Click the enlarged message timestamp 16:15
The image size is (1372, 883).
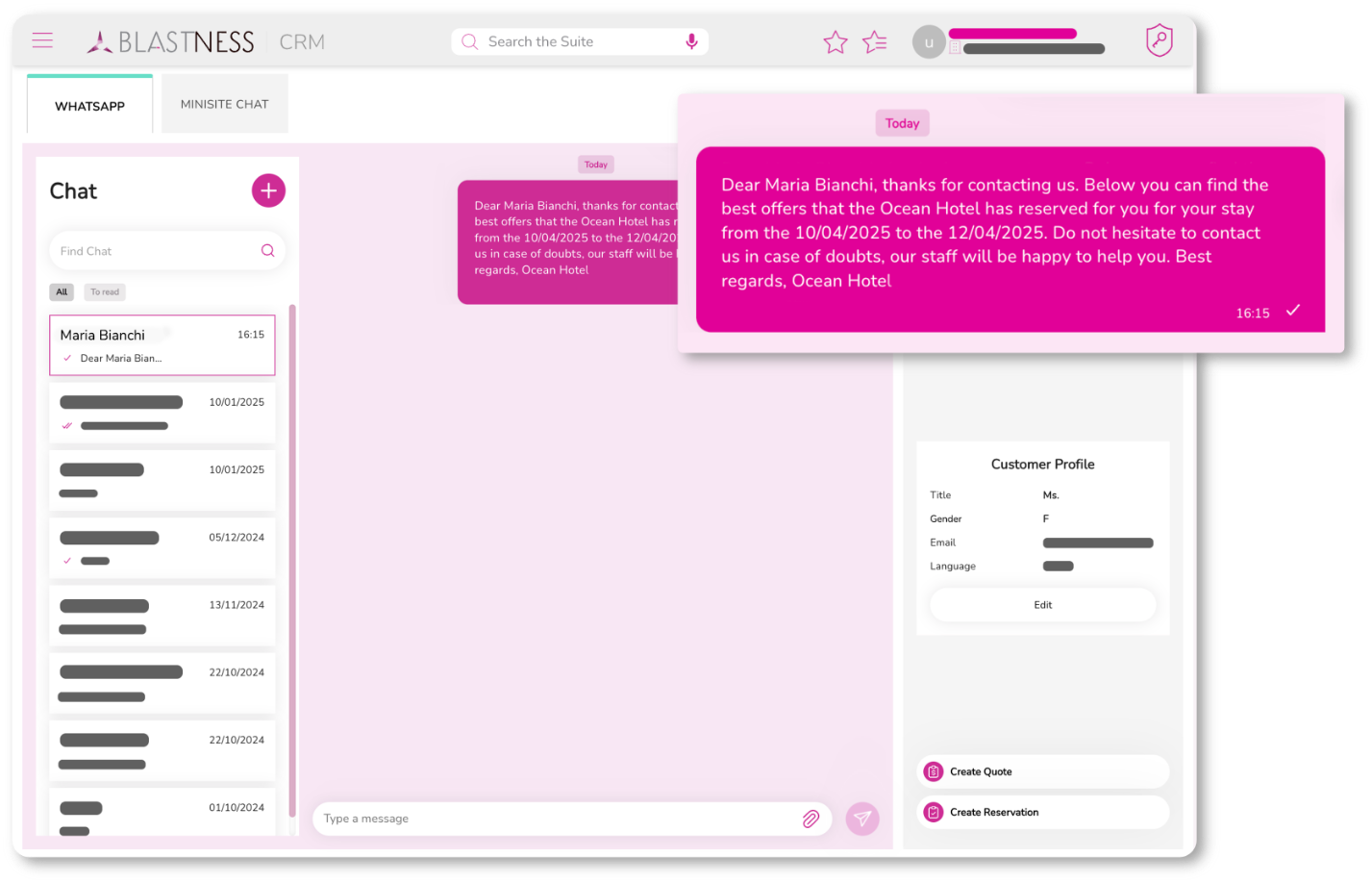coord(1253,313)
